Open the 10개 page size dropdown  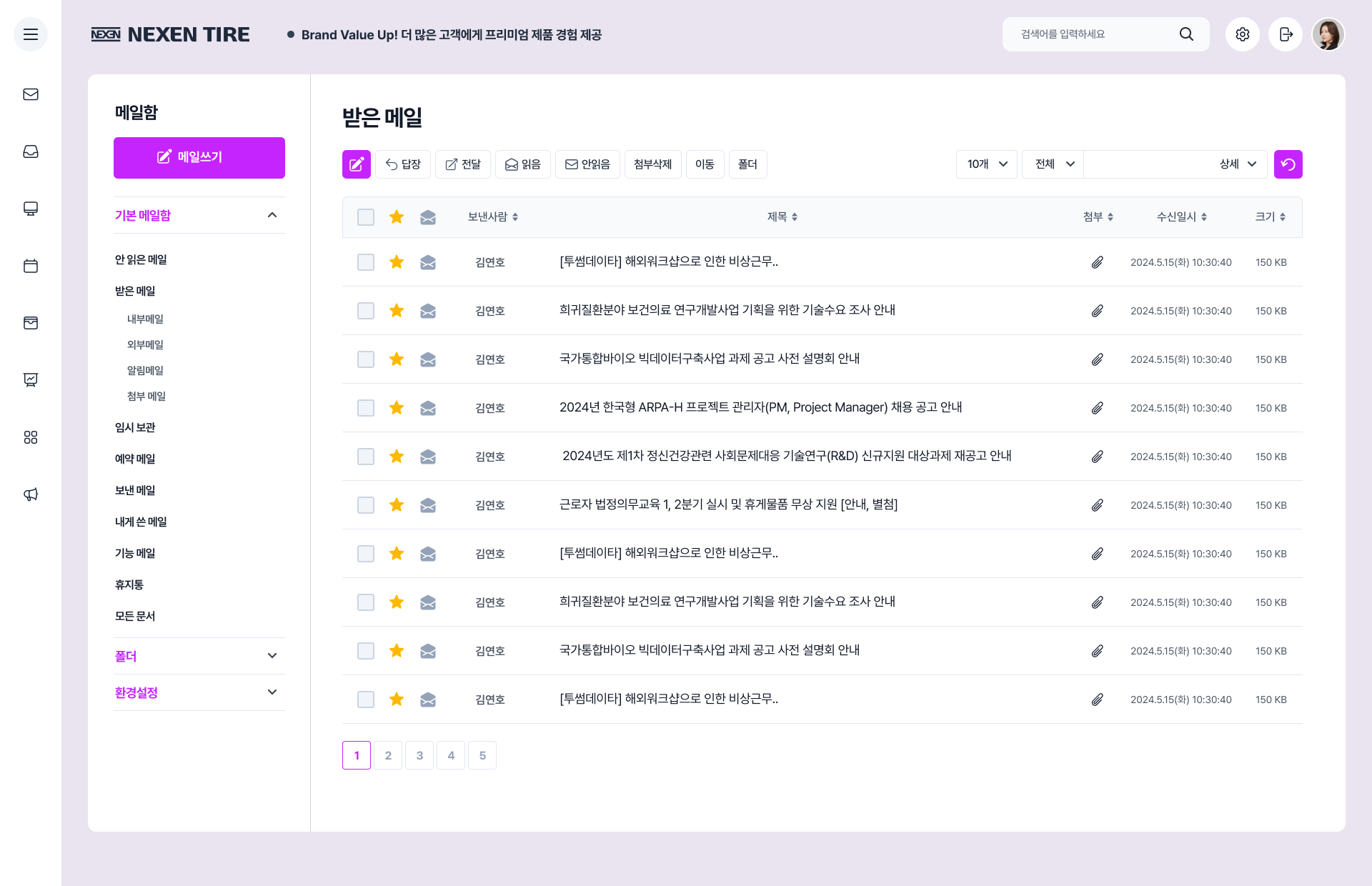click(x=986, y=164)
